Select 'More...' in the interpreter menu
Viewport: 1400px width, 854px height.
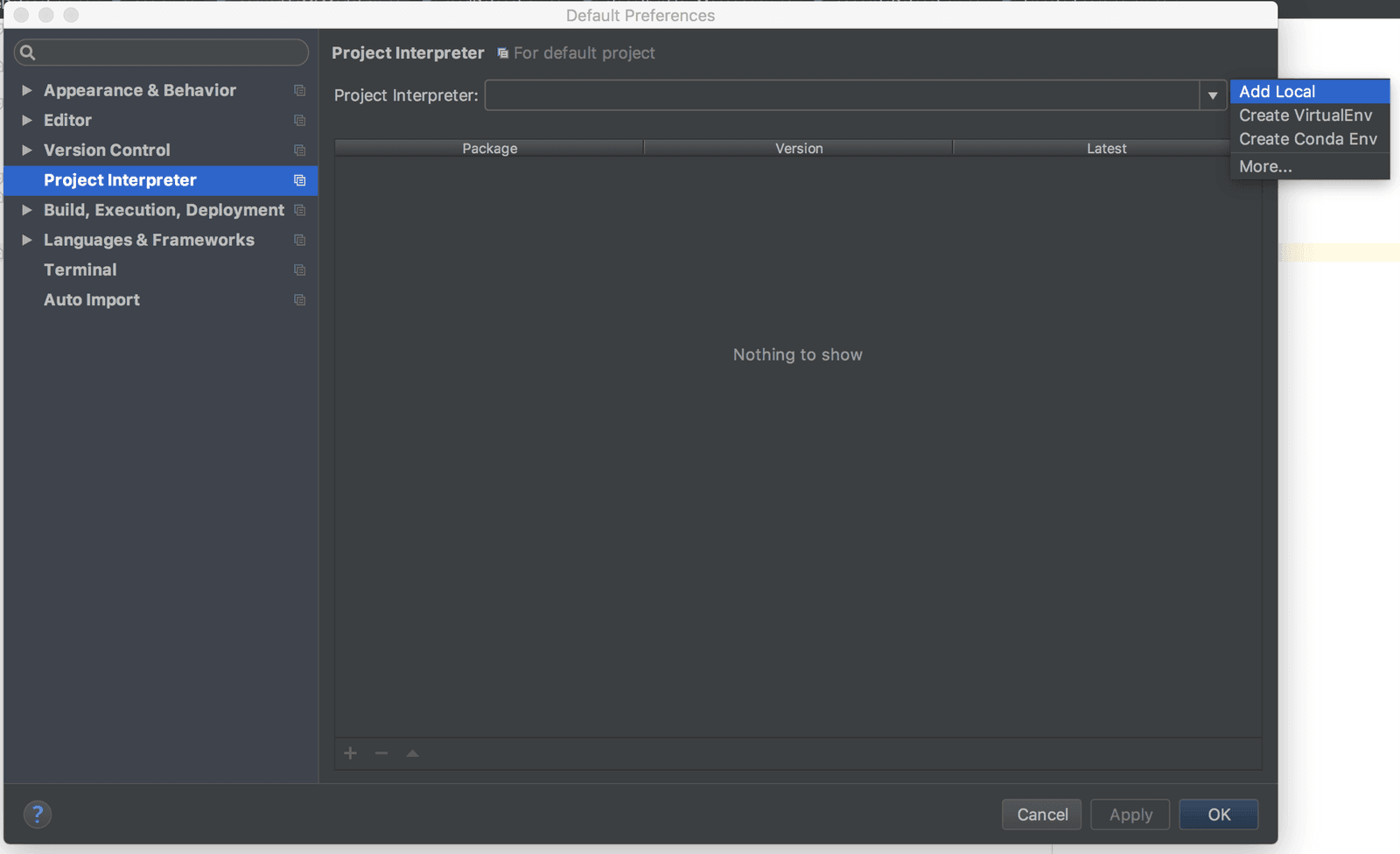1265,165
